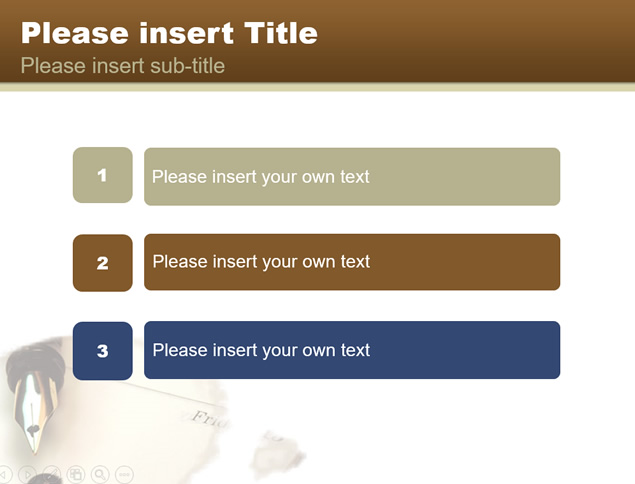635x484 pixels.
Task: Click the tan bar reading 'Please insert your own text'
Action: 352,177
